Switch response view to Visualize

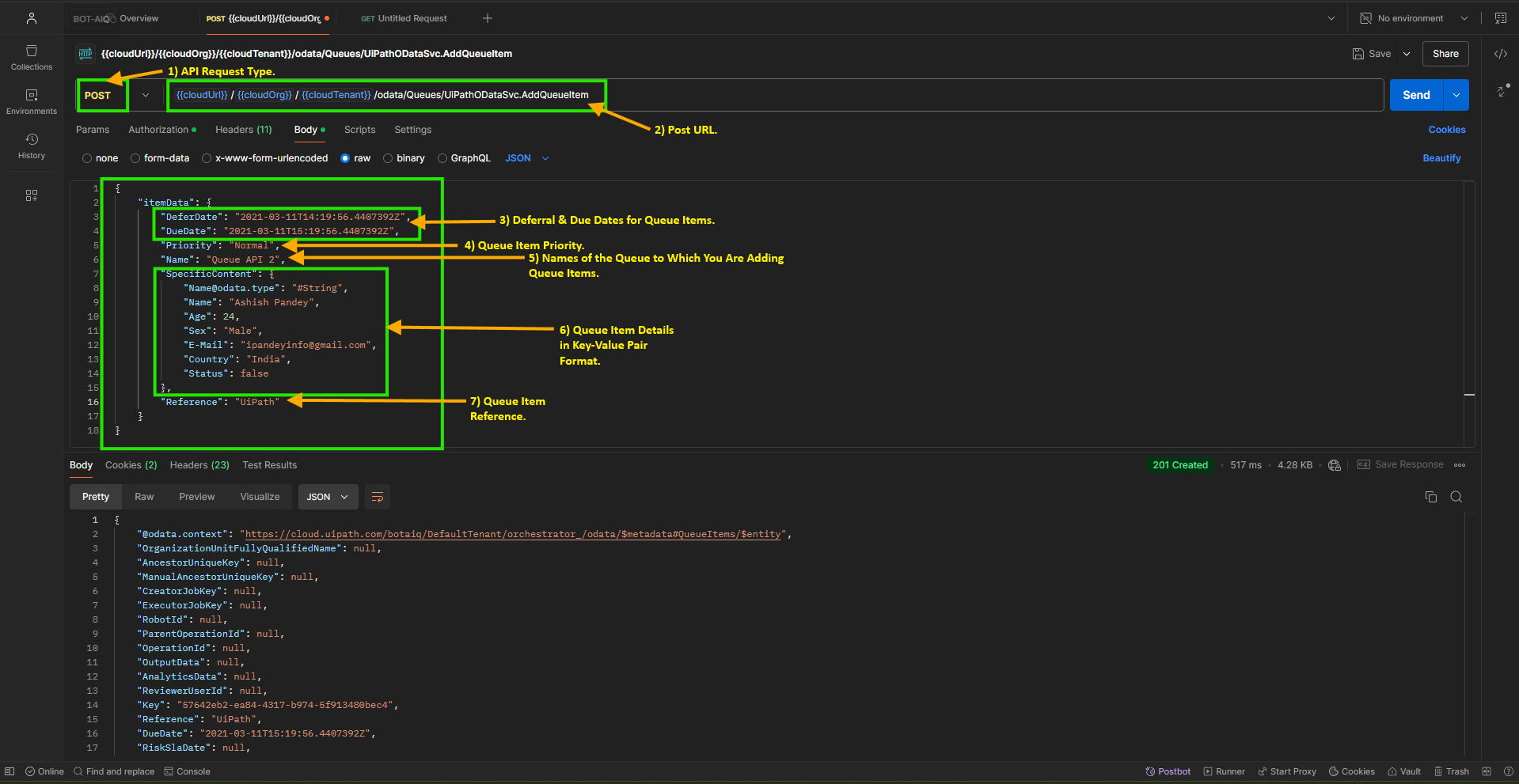[x=260, y=497]
